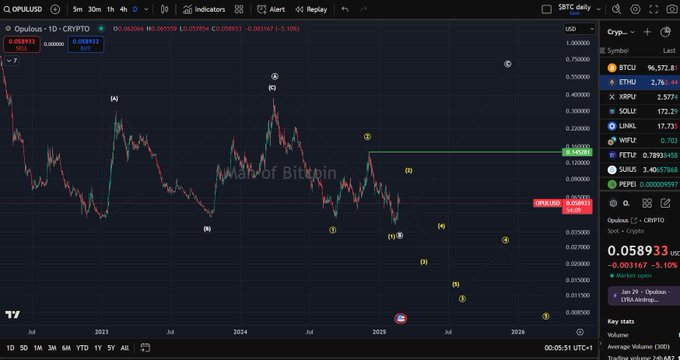Image resolution: width=680 pixels, height=360 pixels.
Task: Open the Jan 29 LYRA Airdrop news item
Action: tap(644, 296)
